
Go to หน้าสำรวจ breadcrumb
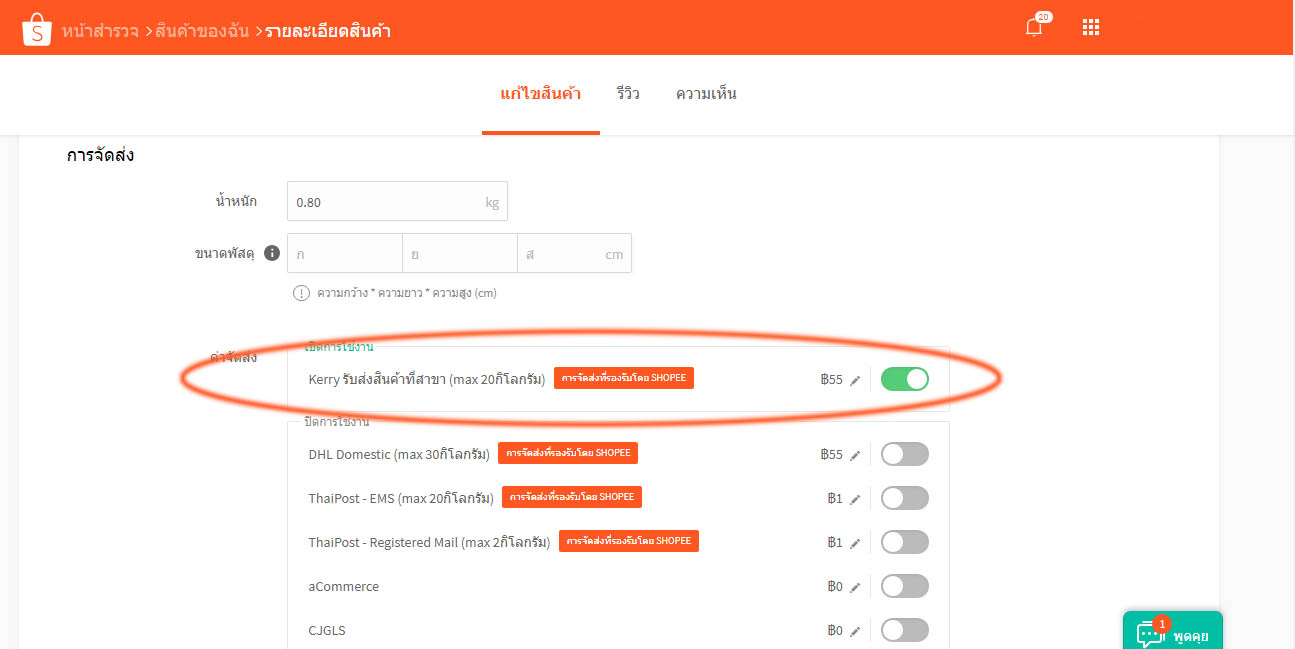[x=100, y=31]
